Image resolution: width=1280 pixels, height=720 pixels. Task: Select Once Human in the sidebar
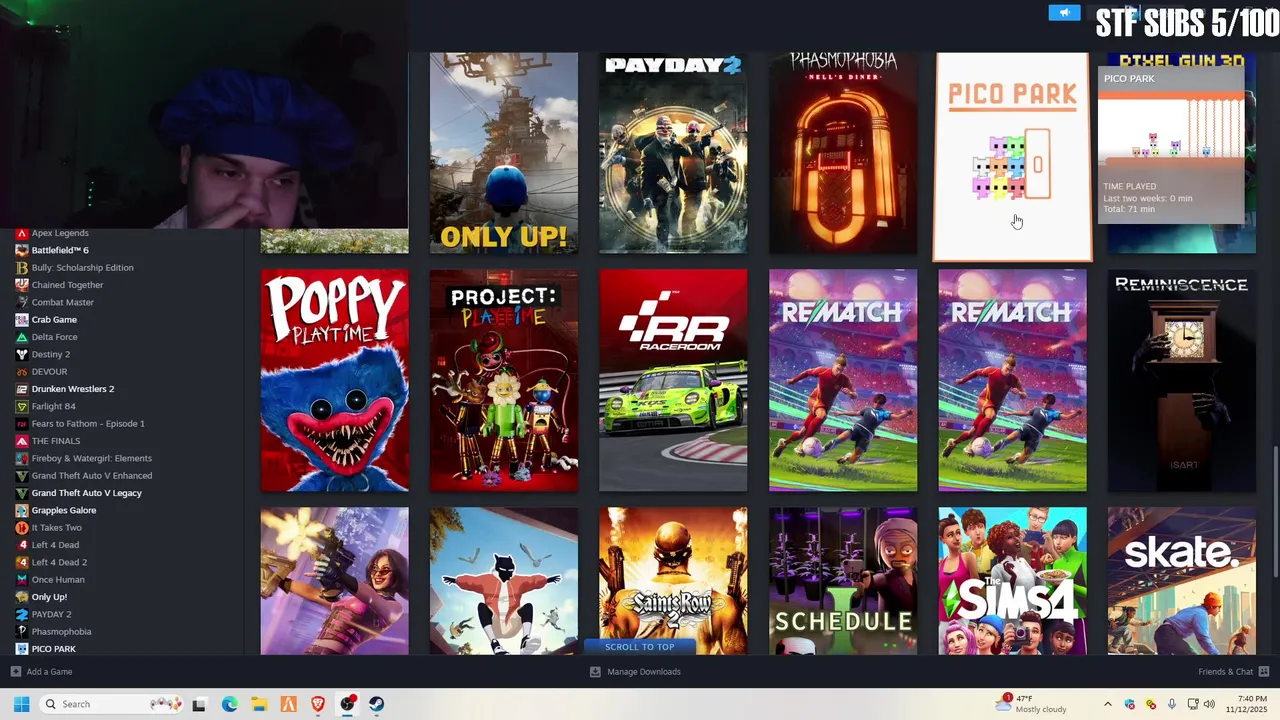coord(58,580)
